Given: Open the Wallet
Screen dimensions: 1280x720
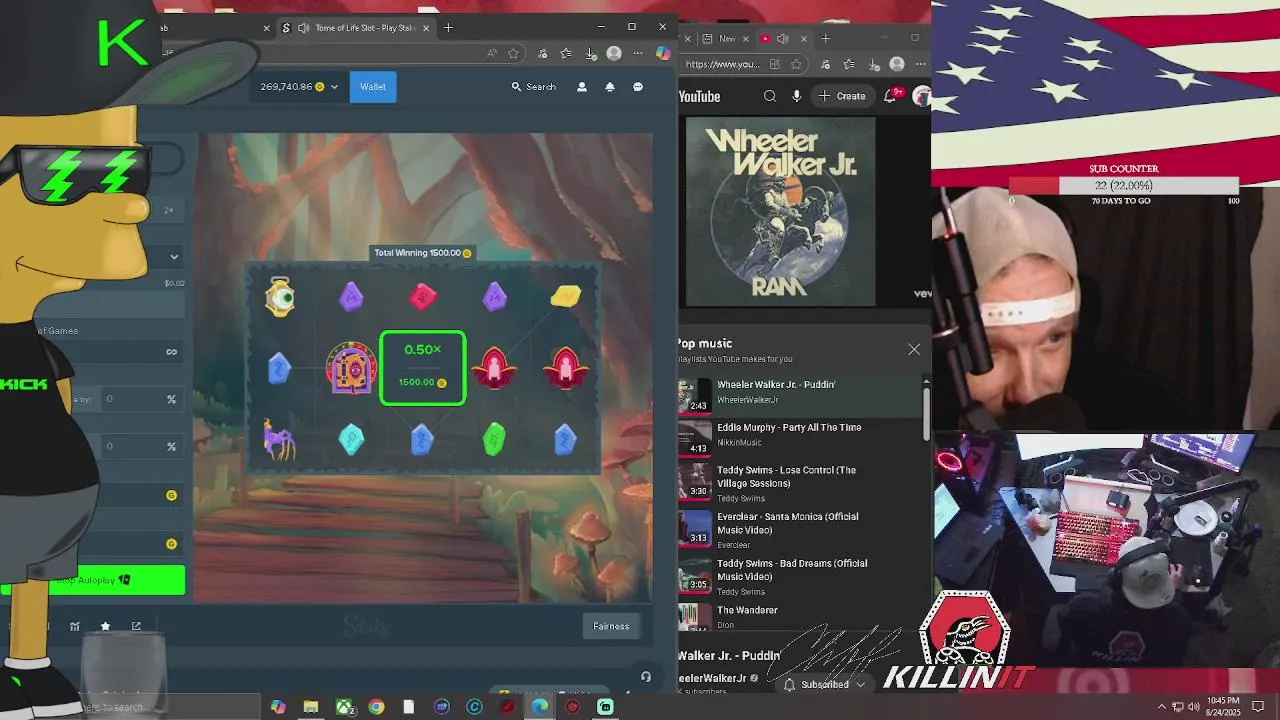Looking at the screenshot, I should point(373,87).
